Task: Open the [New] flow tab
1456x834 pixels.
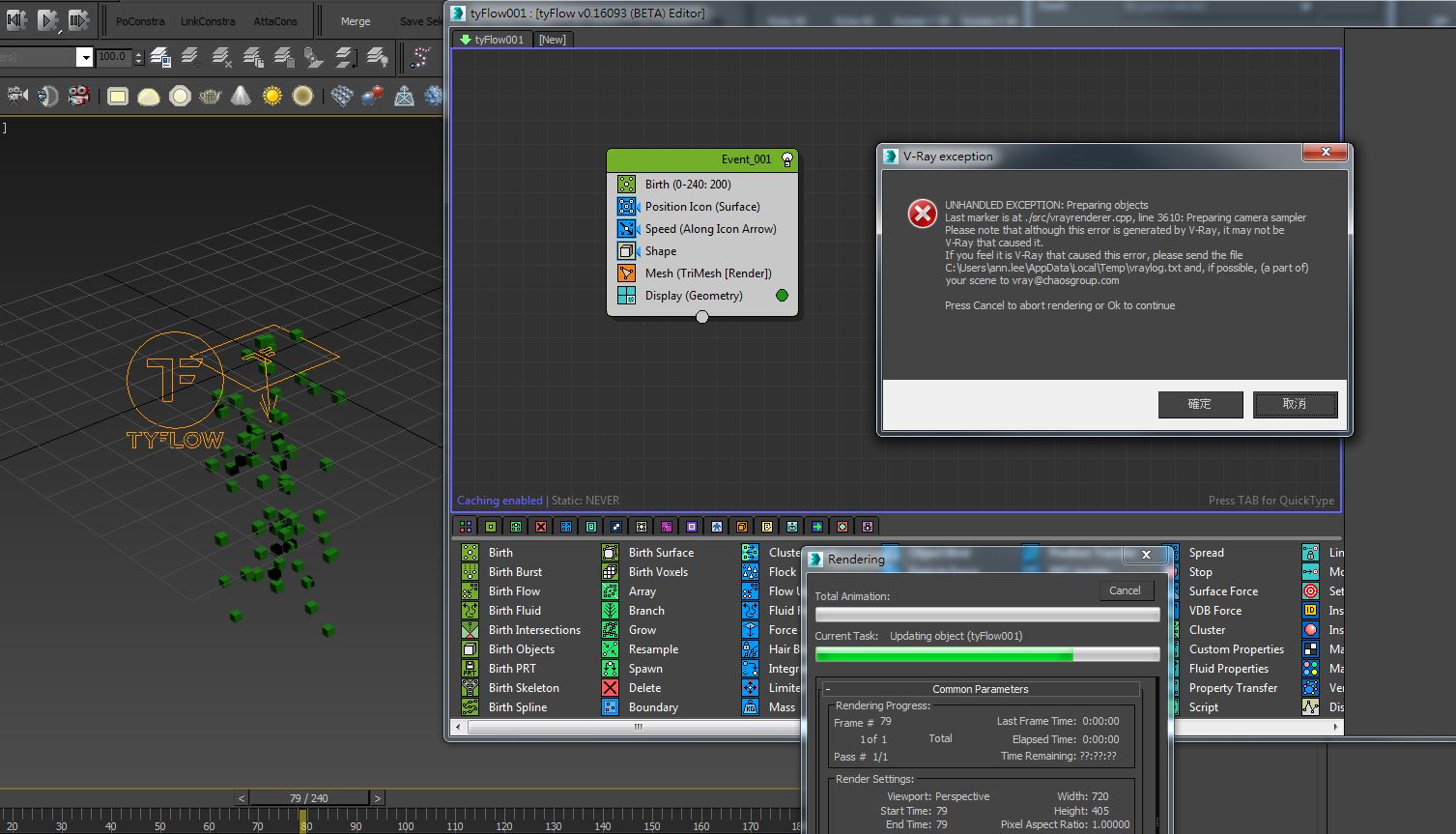Action: [x=553, y=40]
